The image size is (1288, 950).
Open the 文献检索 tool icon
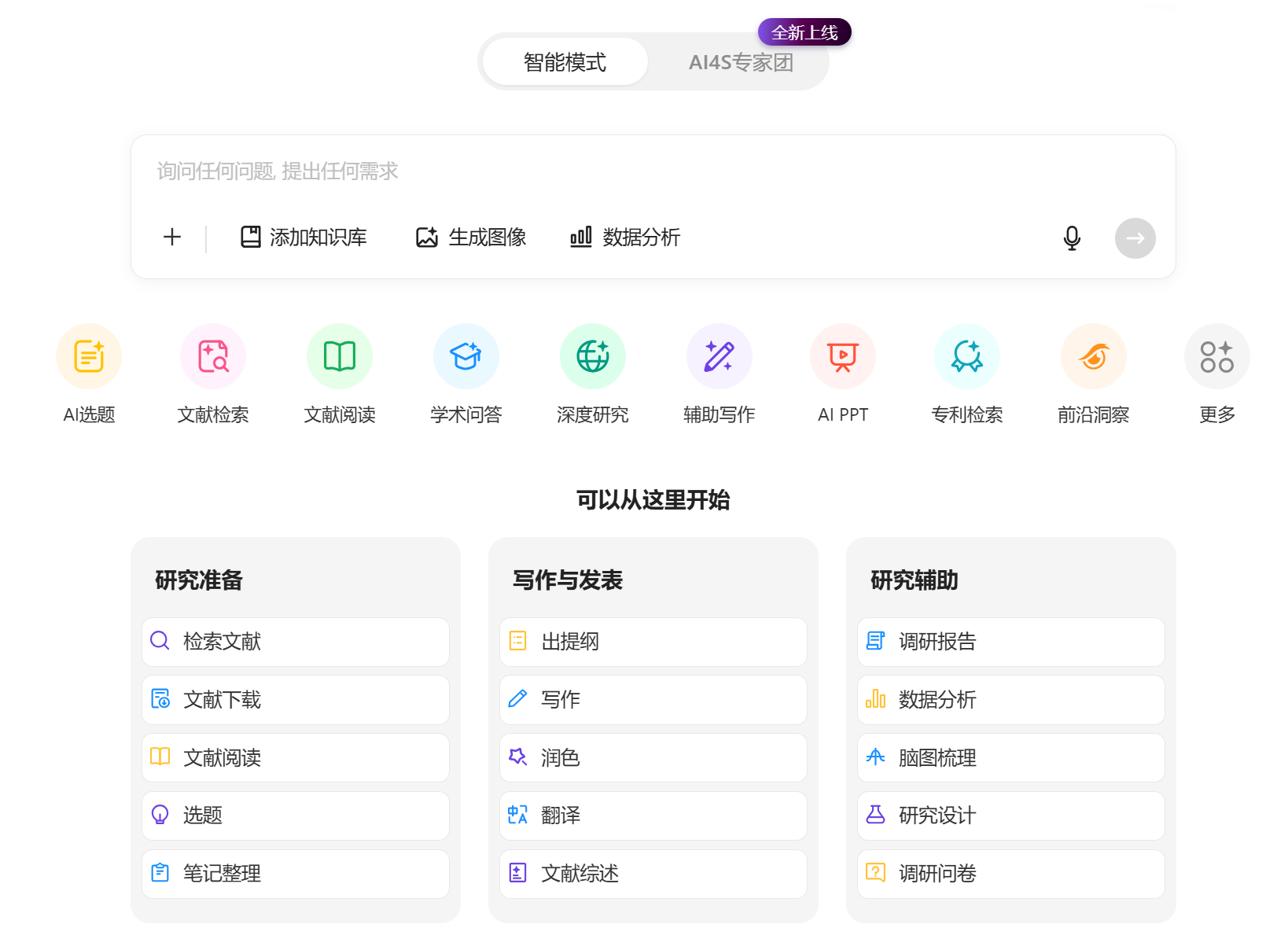[213, 356]
